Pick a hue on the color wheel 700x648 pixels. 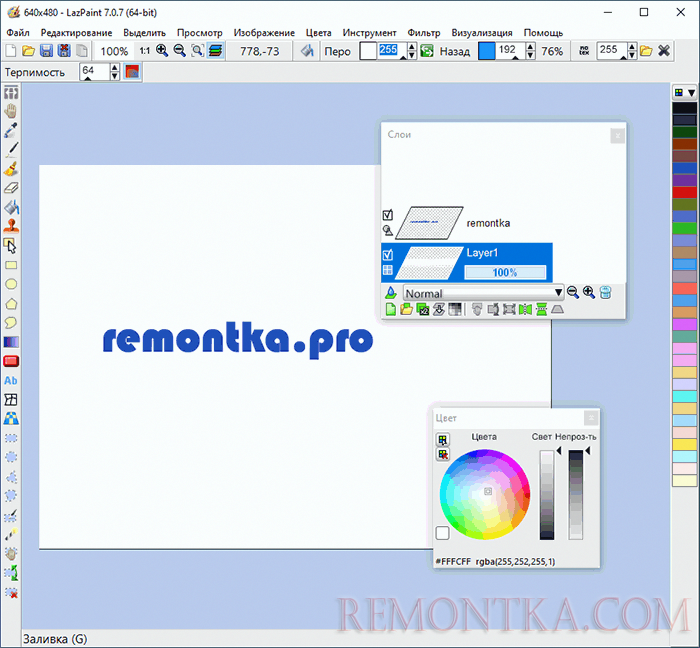pyautogui.click(x=485, y=494)
